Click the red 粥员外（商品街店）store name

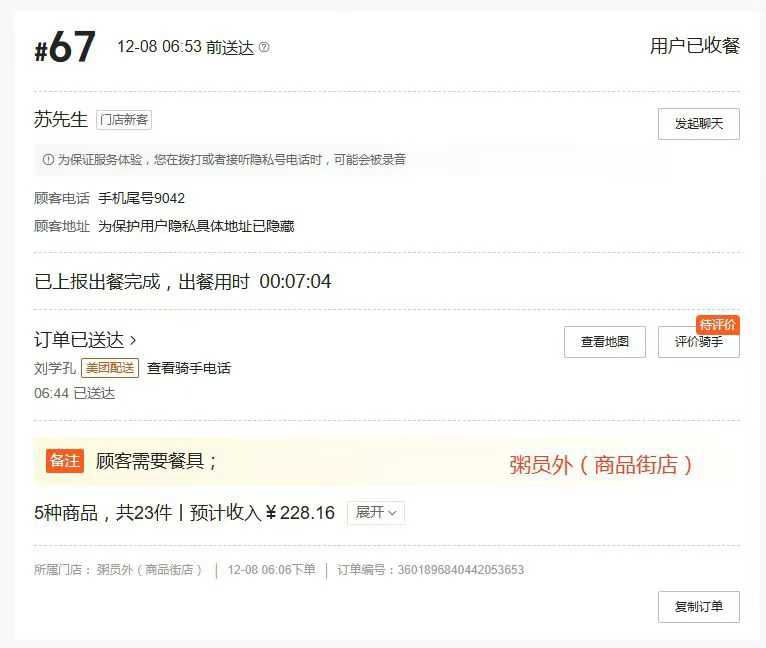click(601, 465)
